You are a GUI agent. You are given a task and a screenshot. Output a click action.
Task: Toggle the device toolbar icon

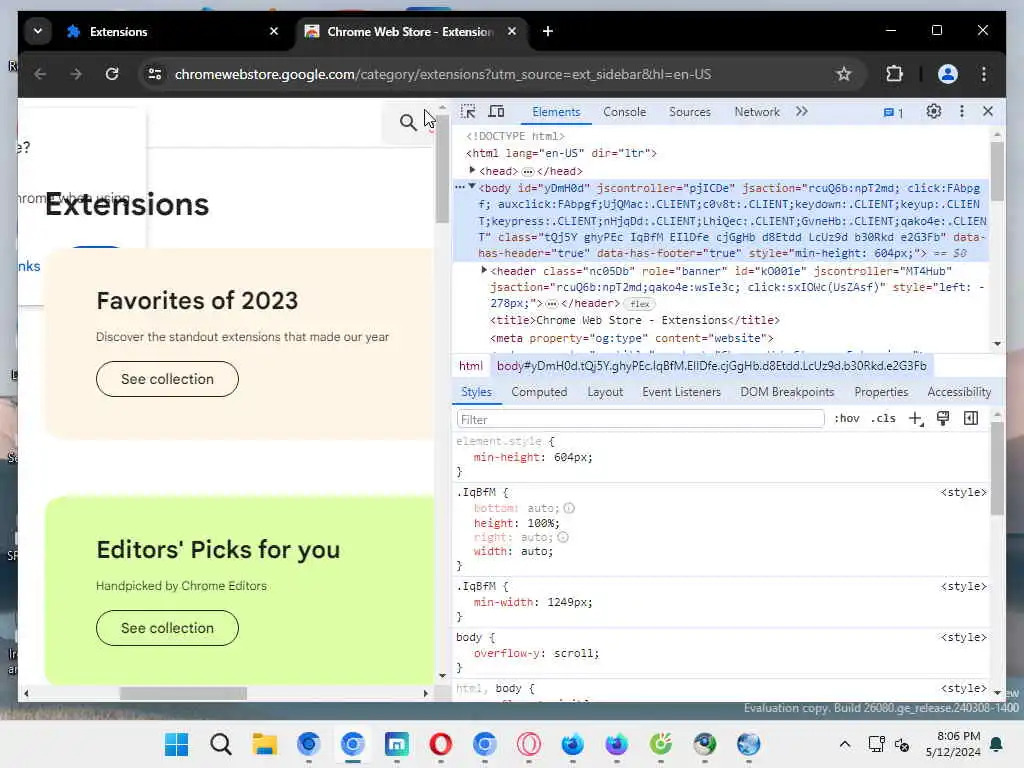tap(496, 112)
